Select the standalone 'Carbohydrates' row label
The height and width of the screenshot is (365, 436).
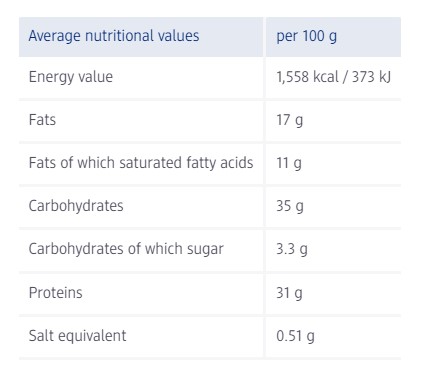click(76, 206)
